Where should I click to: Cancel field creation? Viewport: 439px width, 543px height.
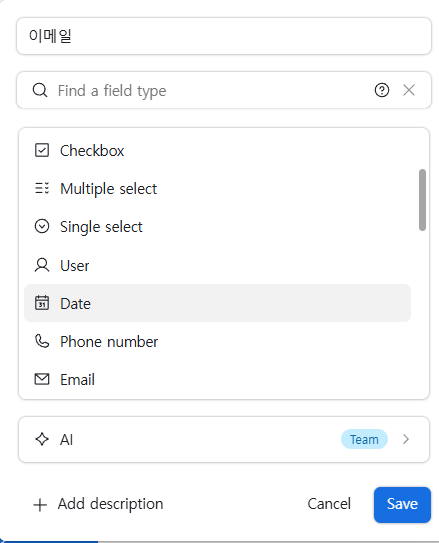click(329, 504)
